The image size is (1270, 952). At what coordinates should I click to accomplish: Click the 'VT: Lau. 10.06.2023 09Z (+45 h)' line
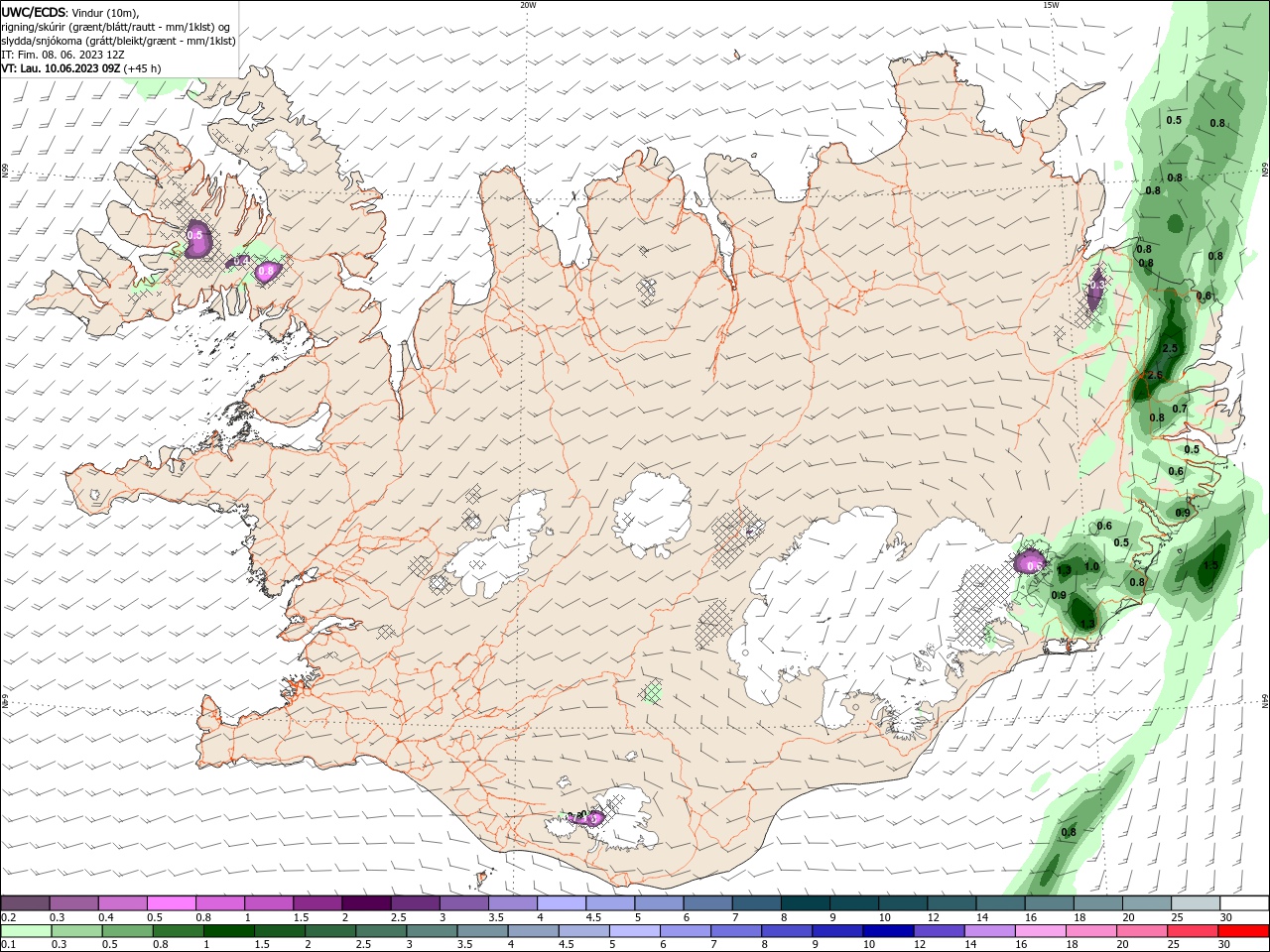81,68
